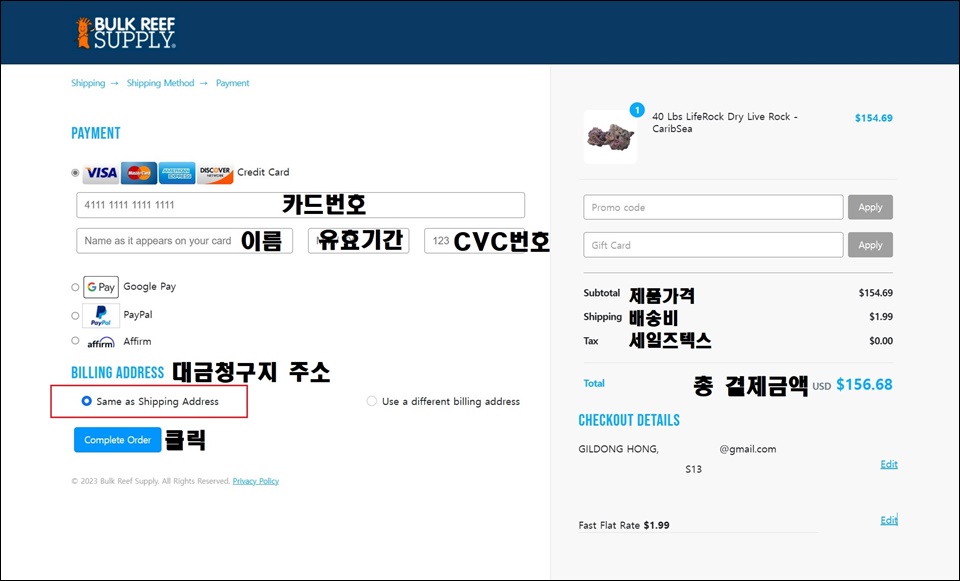Click the American Express card icon

click(x=177, y=173)
